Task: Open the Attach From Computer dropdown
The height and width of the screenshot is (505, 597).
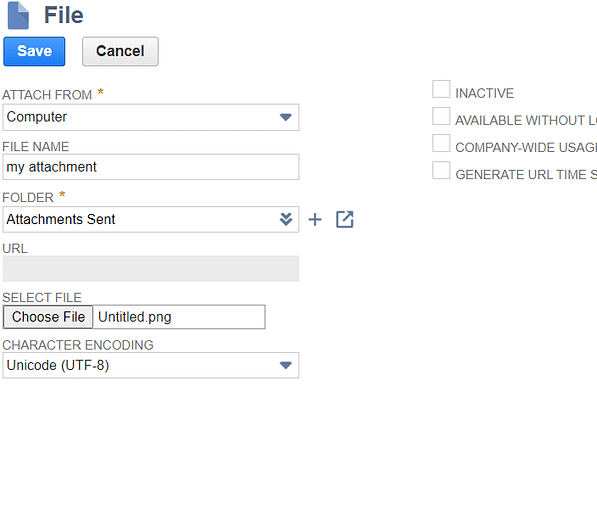Action: (151, 117)
